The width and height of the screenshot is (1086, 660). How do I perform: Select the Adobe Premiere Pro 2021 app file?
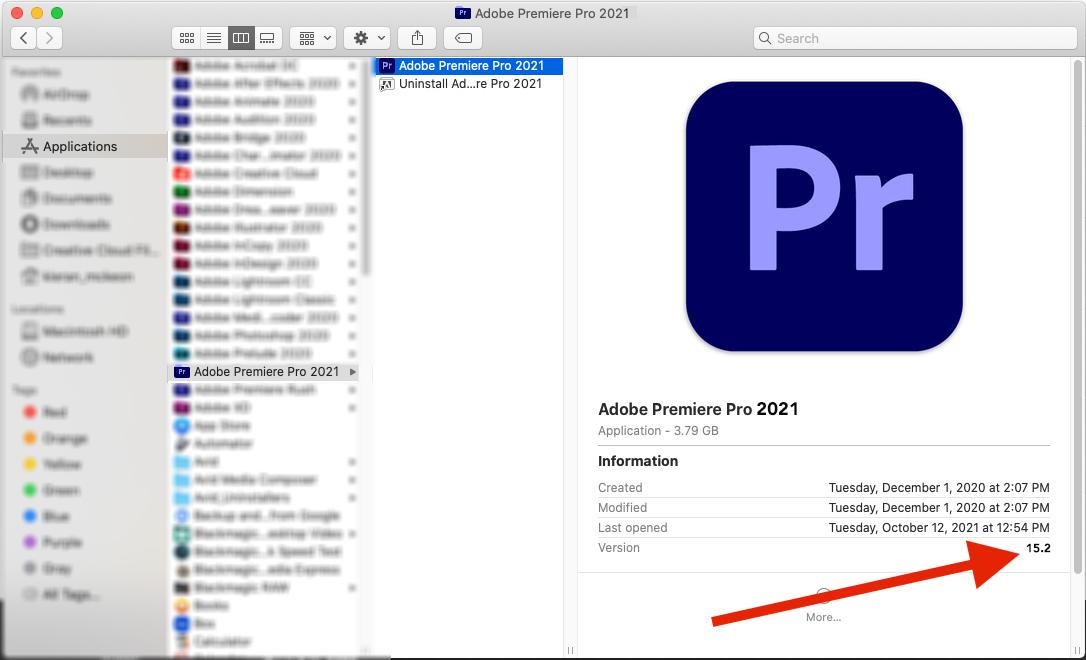pos(469,66)
